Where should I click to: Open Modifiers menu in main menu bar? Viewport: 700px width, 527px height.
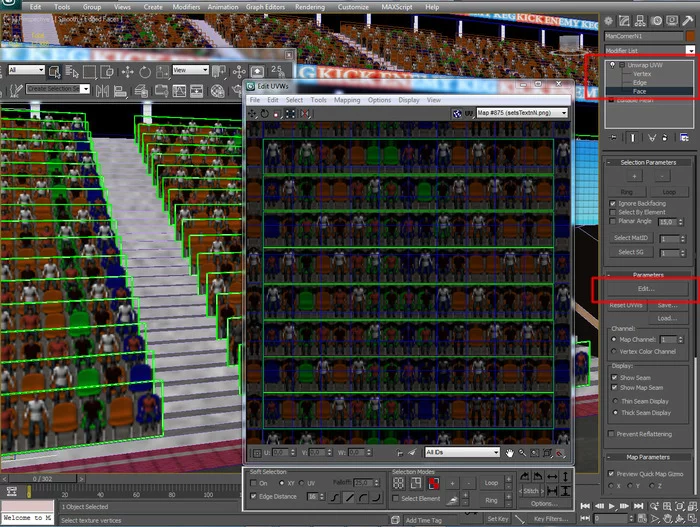click(x=186, y=7)
